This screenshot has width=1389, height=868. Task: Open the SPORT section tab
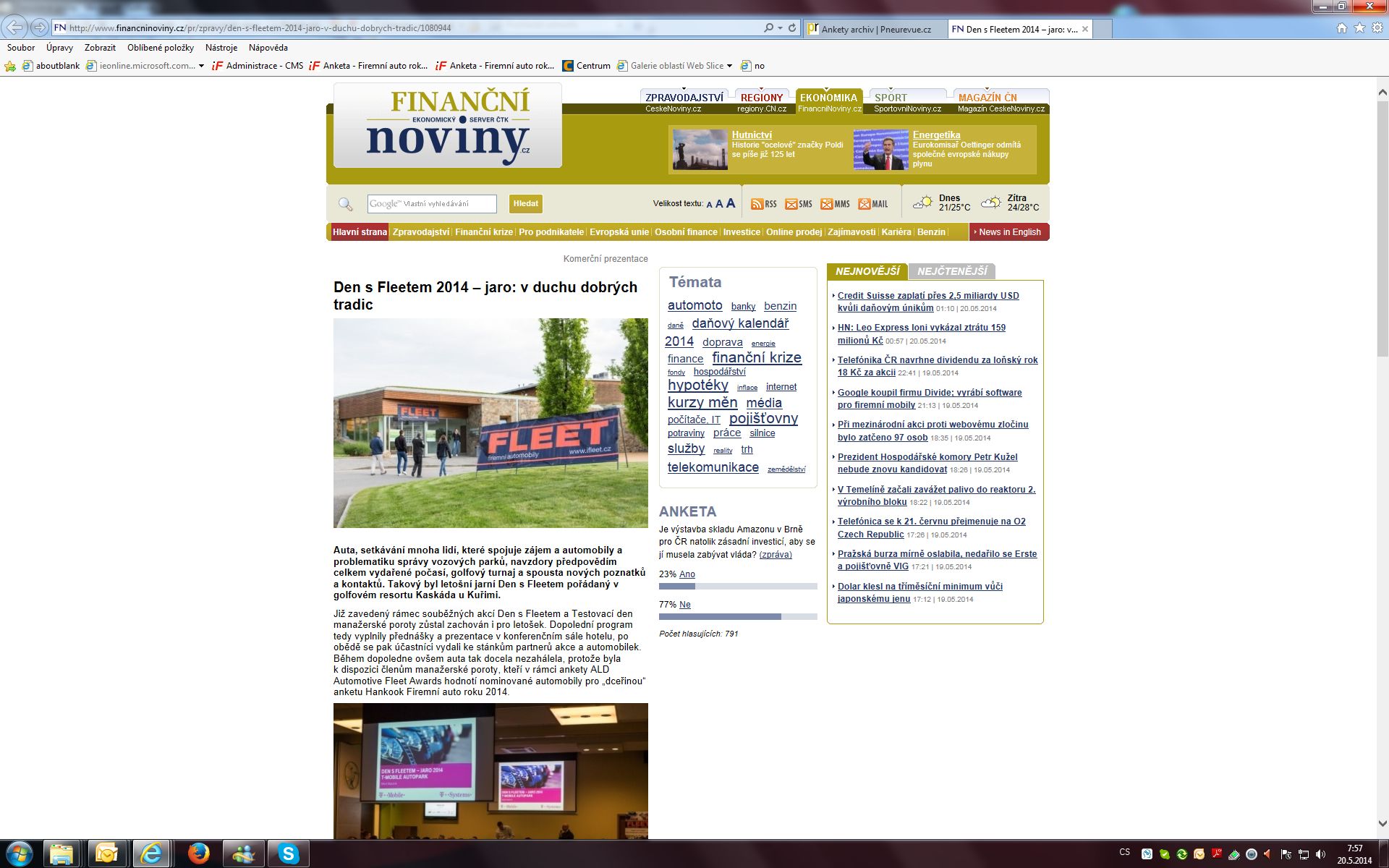click(x=907, y=101)
